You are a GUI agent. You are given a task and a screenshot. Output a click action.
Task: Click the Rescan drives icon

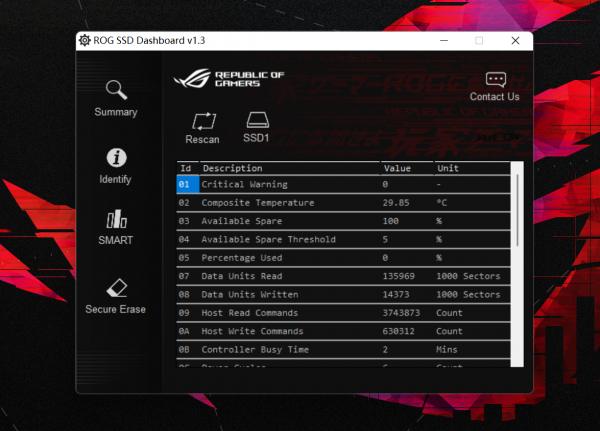[x=204, y=121]
